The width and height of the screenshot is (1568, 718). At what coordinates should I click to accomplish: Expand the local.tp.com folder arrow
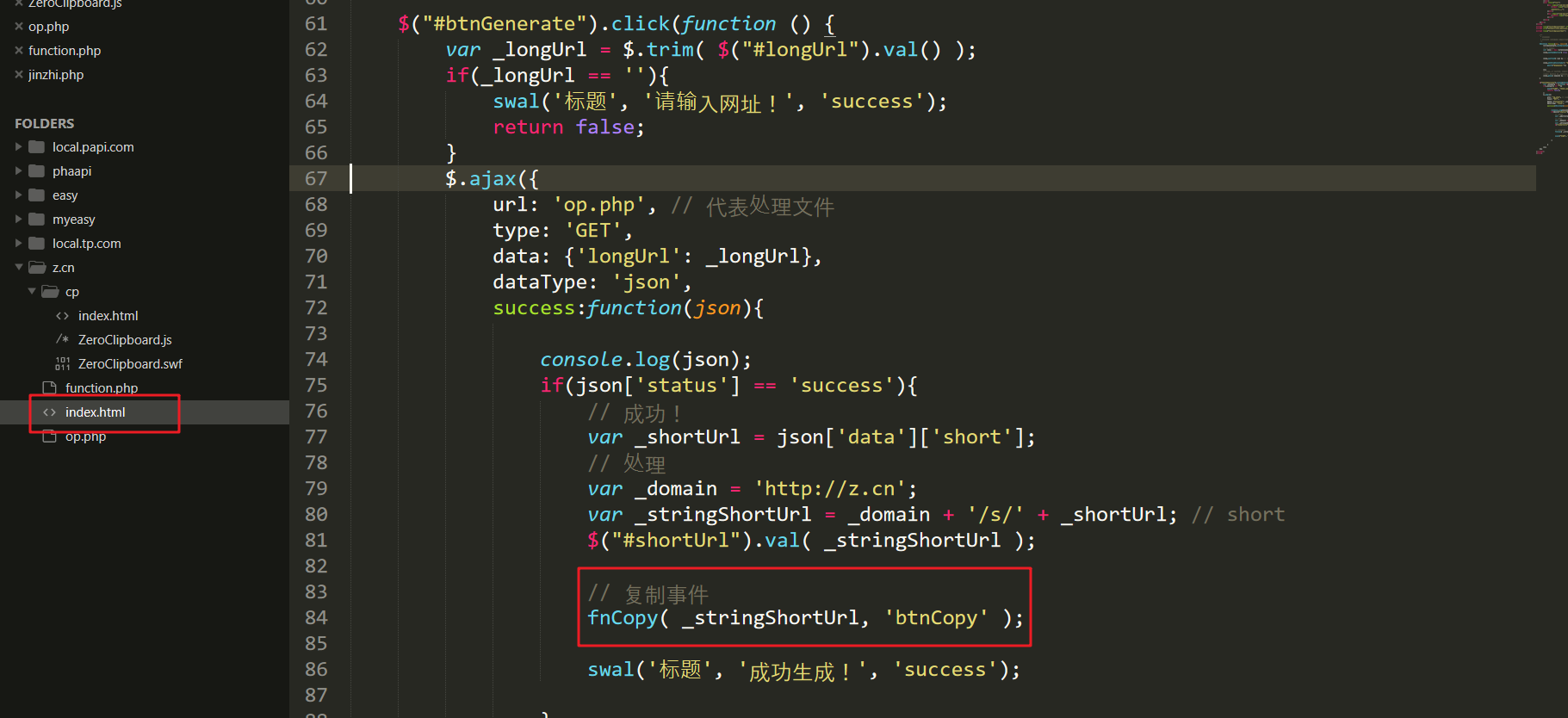(19, 244)
